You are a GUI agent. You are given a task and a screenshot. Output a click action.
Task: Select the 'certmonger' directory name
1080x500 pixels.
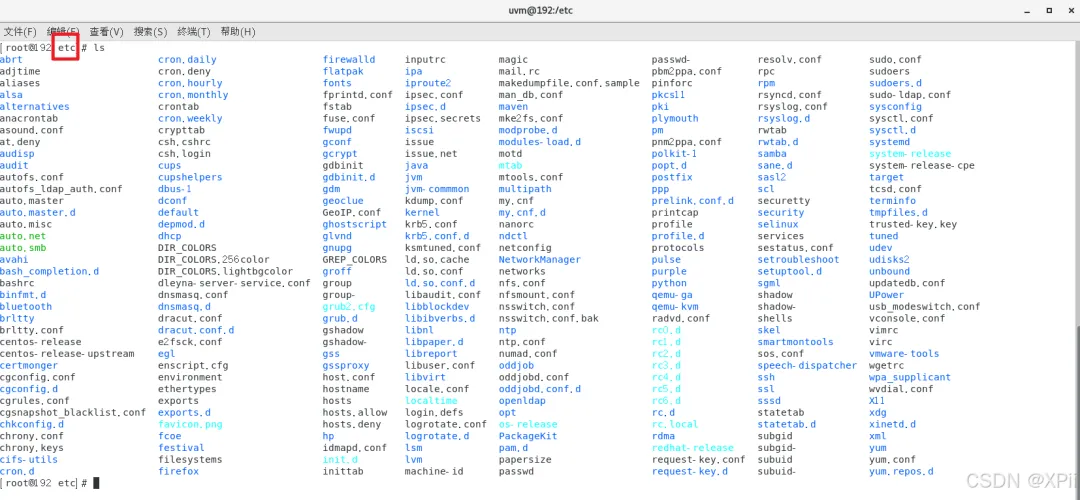(29, 365)
